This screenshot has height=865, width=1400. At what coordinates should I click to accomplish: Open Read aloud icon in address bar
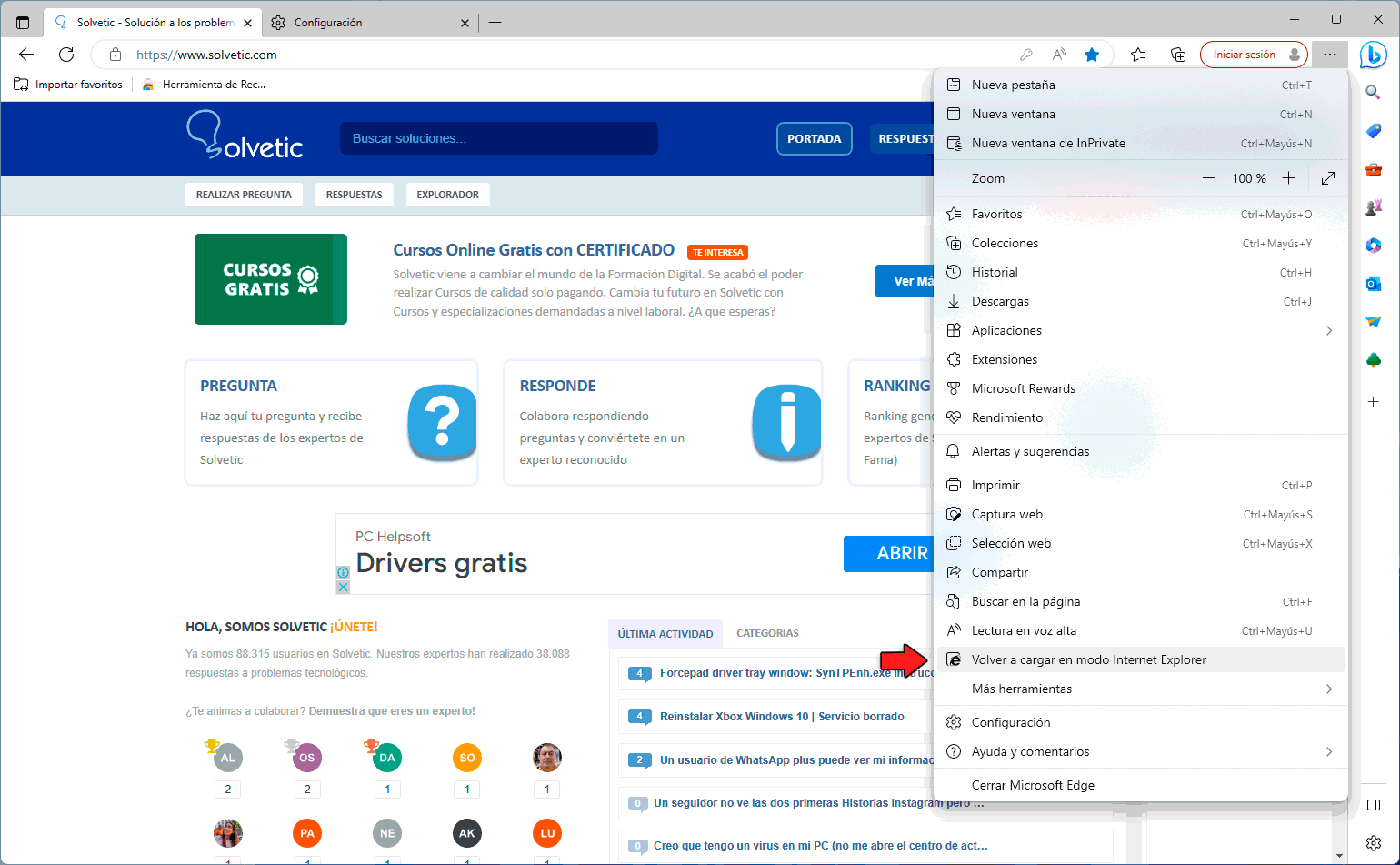[x=1059, y=55]
